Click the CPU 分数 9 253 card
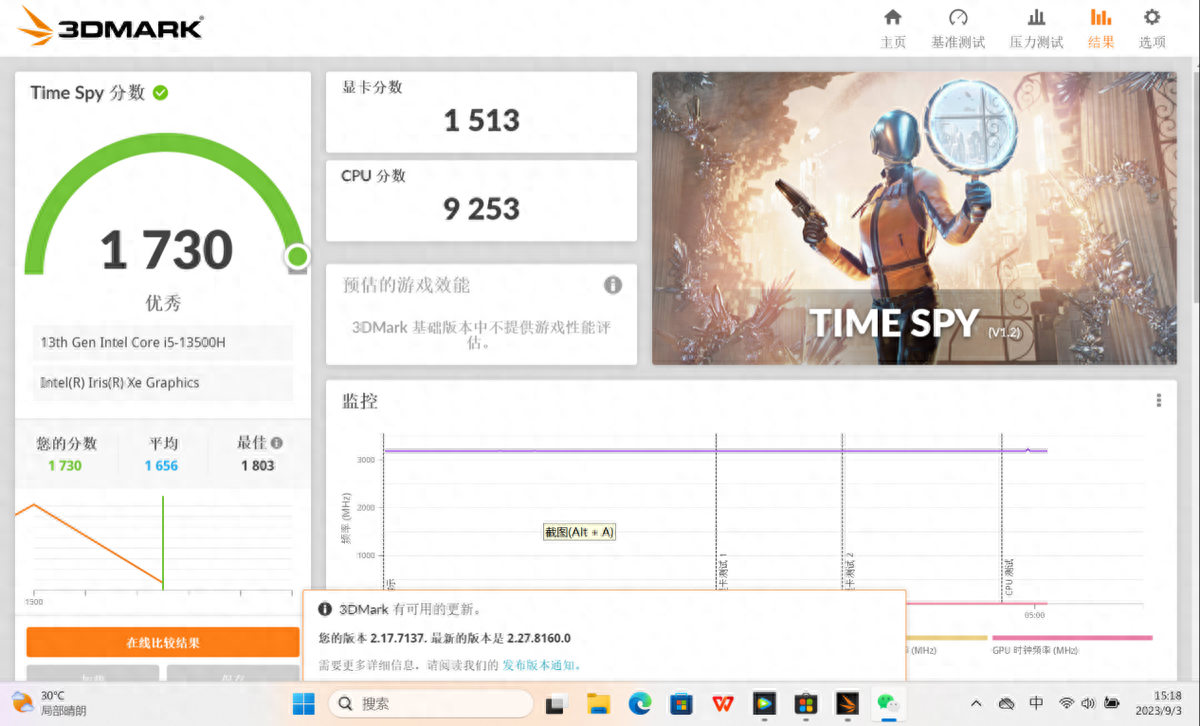 point(481,200)
